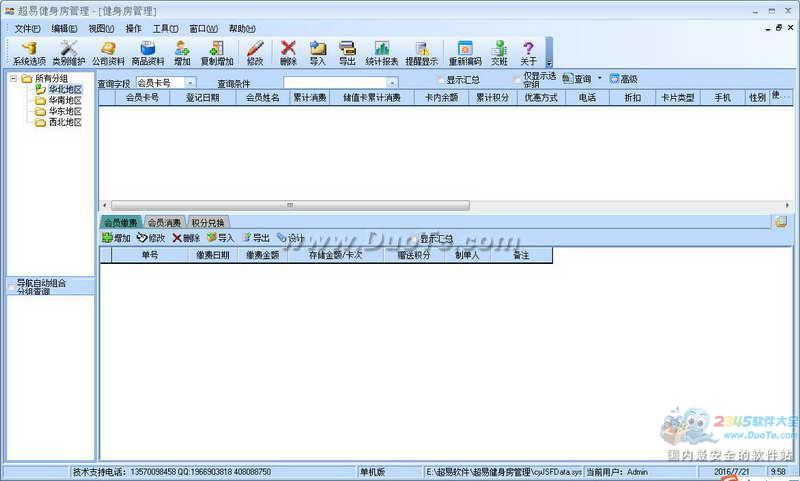This screenshot has height=481, width=800.
Task: Open 关于 about question-mark icon
Action: tap(528, 53)
